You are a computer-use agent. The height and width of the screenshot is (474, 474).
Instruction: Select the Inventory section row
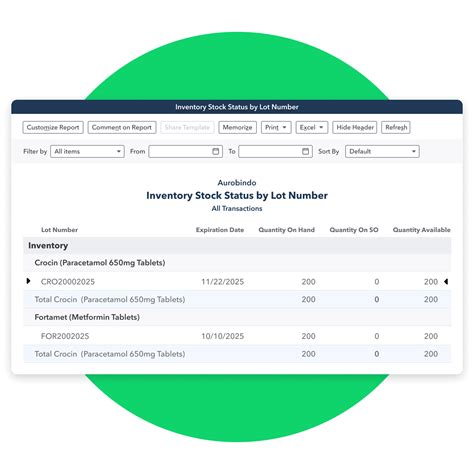(237, 246)
